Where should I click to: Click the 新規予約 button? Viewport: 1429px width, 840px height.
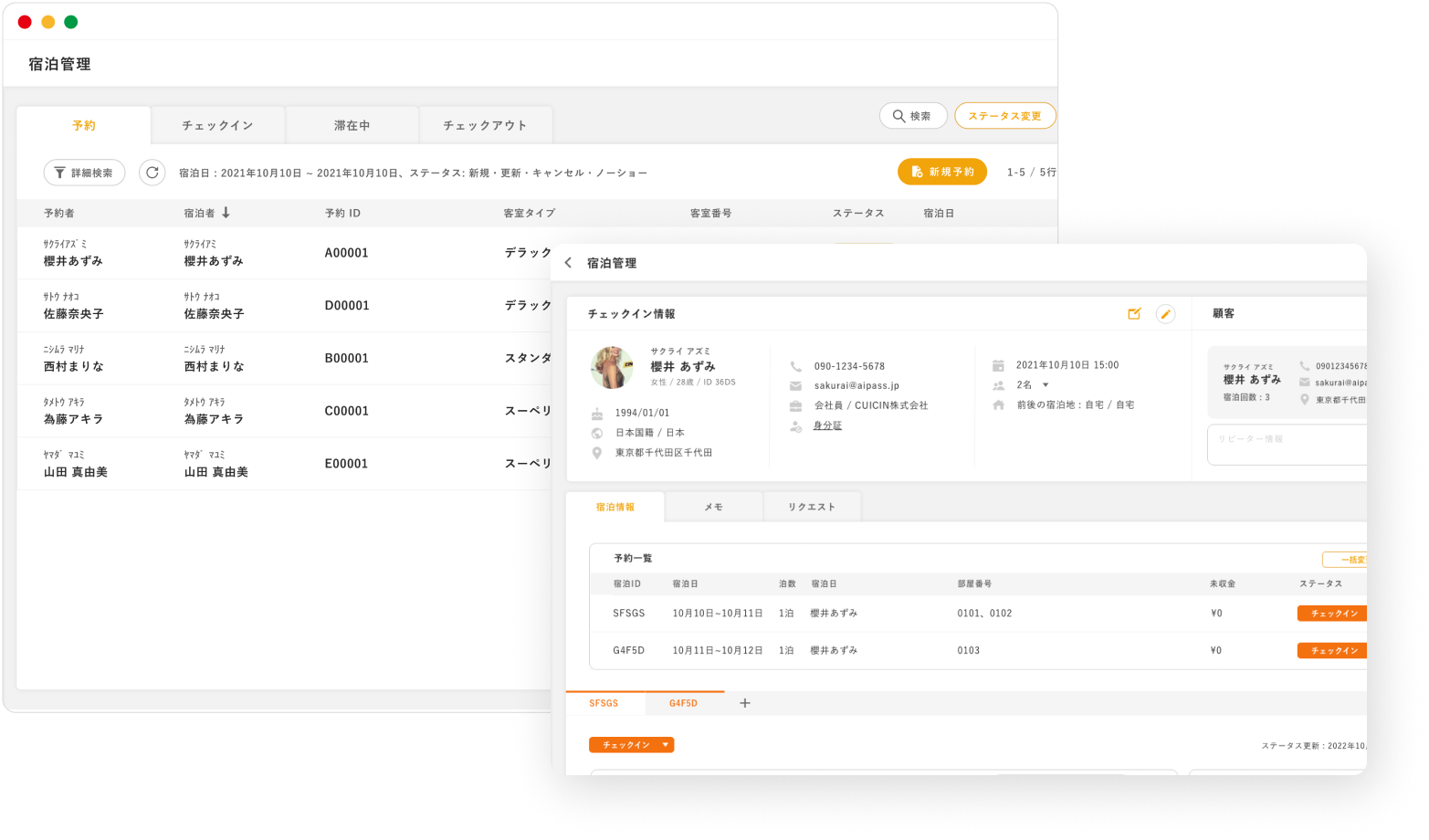pyautogui.click(x=943, y=172)
